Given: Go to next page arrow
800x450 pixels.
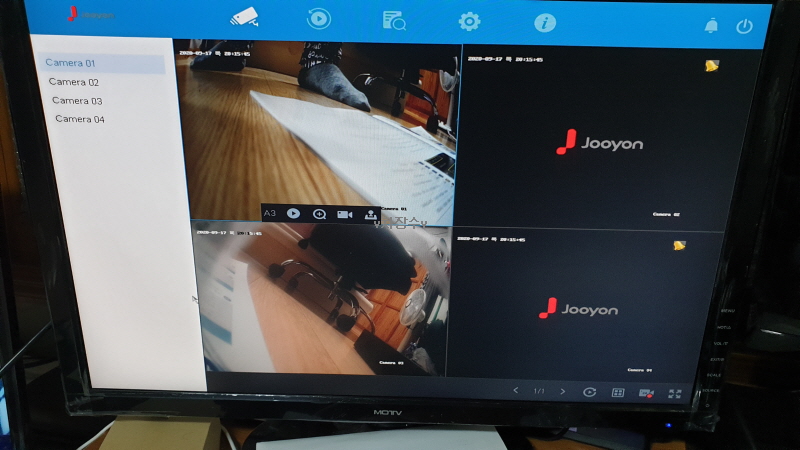Looking at the screenshot, I should pos(562,391).
